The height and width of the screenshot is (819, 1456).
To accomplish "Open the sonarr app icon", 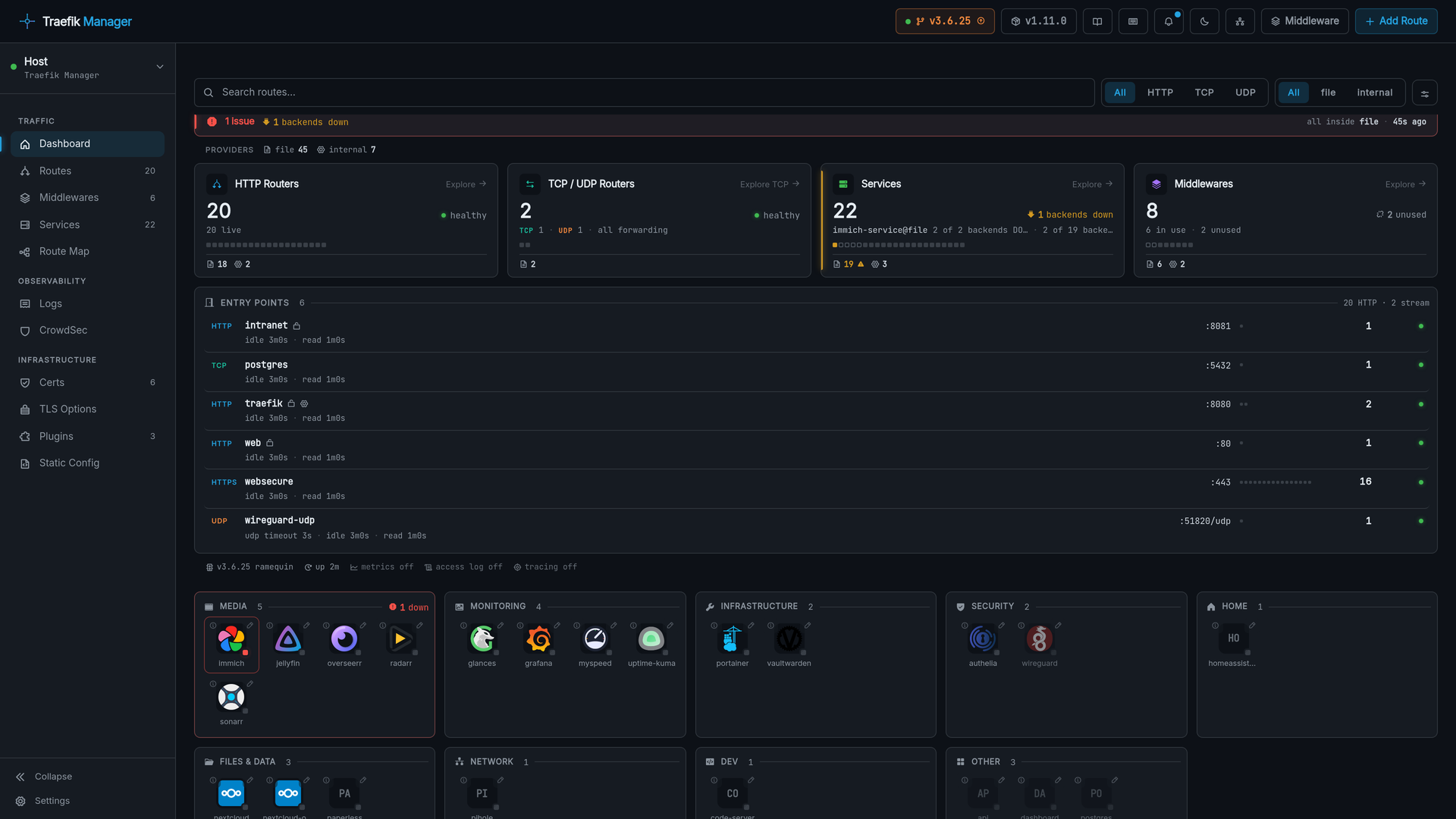I will click(231, 698).
